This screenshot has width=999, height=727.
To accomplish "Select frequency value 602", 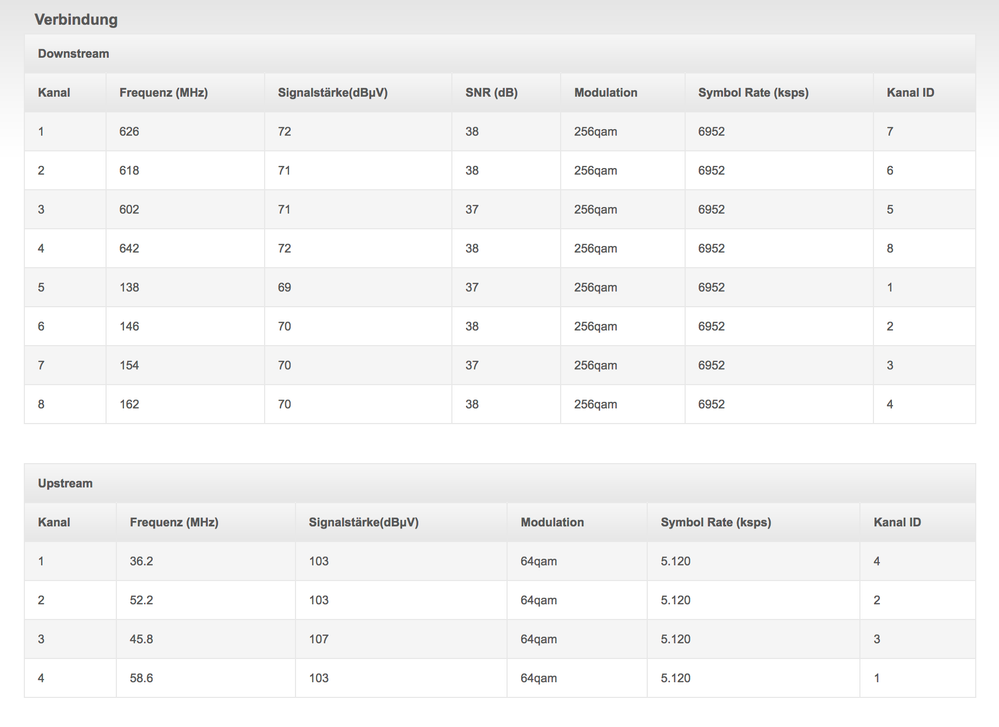I will point(129,209).
